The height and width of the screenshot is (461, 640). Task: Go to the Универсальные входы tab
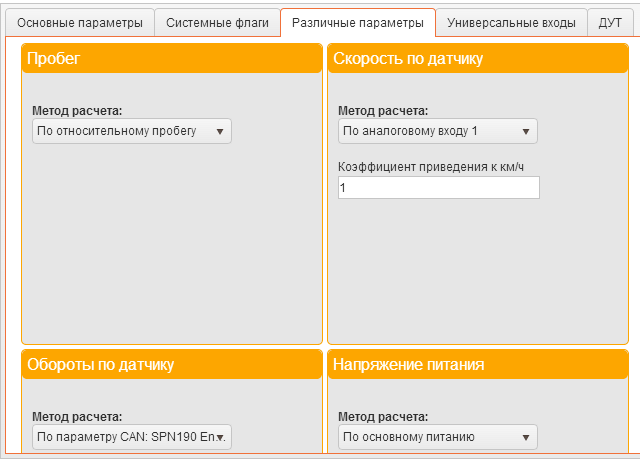pyautogui.click(x=511, y=23)
